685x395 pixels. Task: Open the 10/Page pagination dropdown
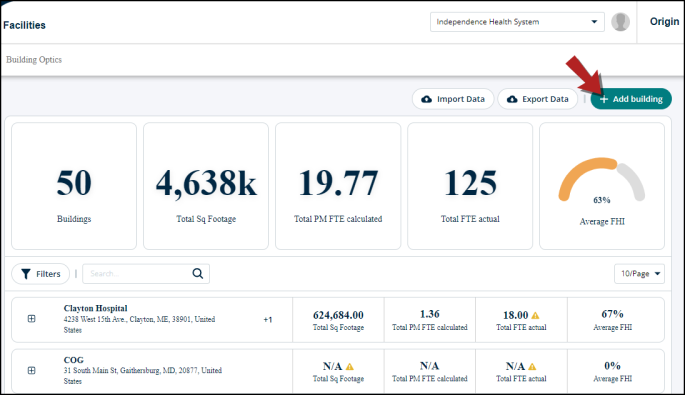coord(639,274)
